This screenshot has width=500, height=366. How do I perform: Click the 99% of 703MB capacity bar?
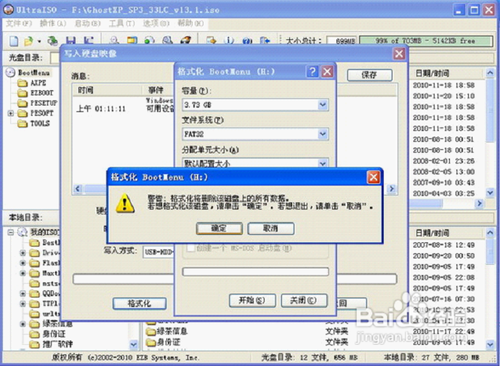(426, 41)
